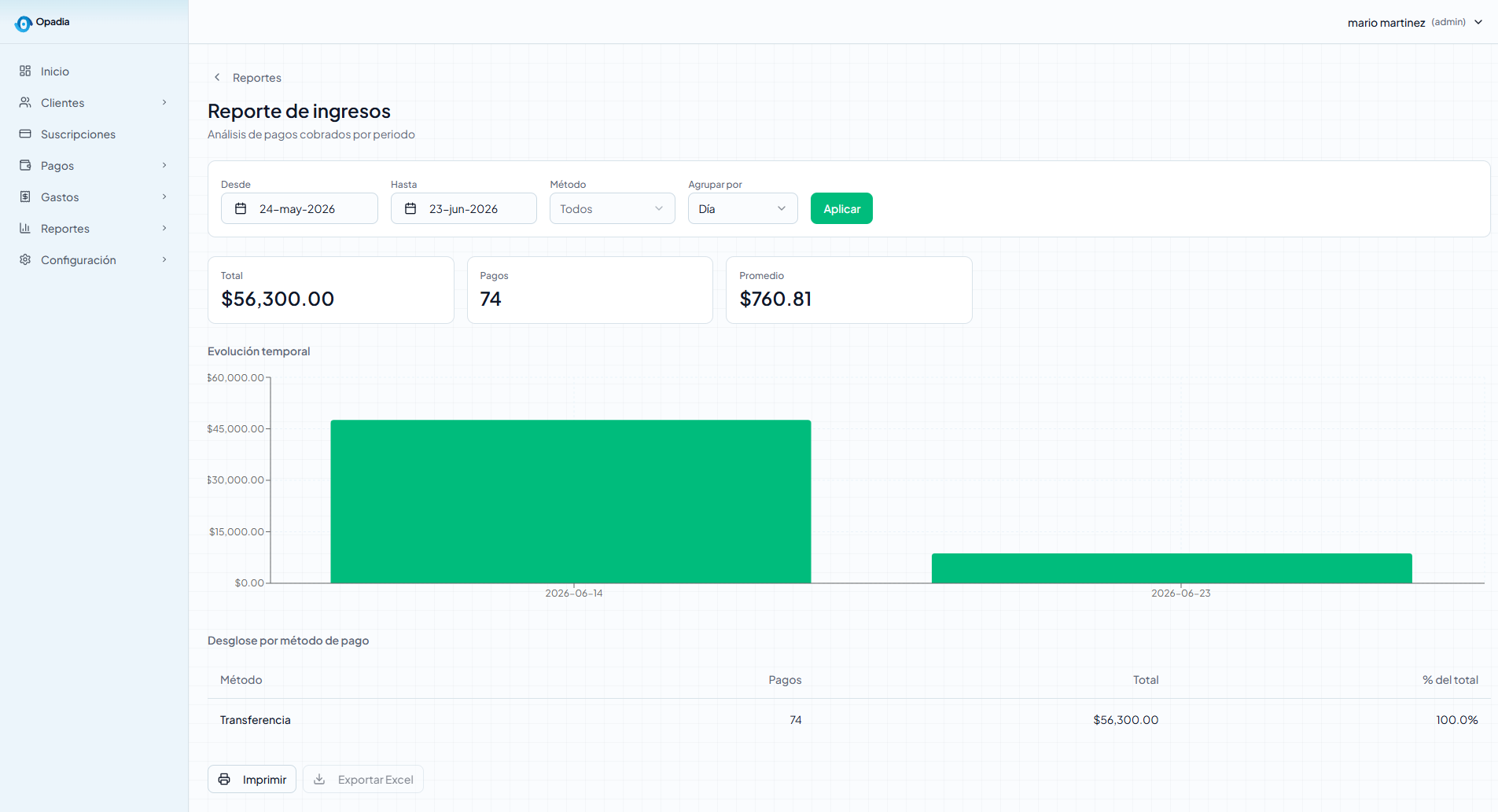The height and width of the screenshot is (812, 1498).
Task: Click the printer icon on Imprimir
Action: [x=224, y=779]
